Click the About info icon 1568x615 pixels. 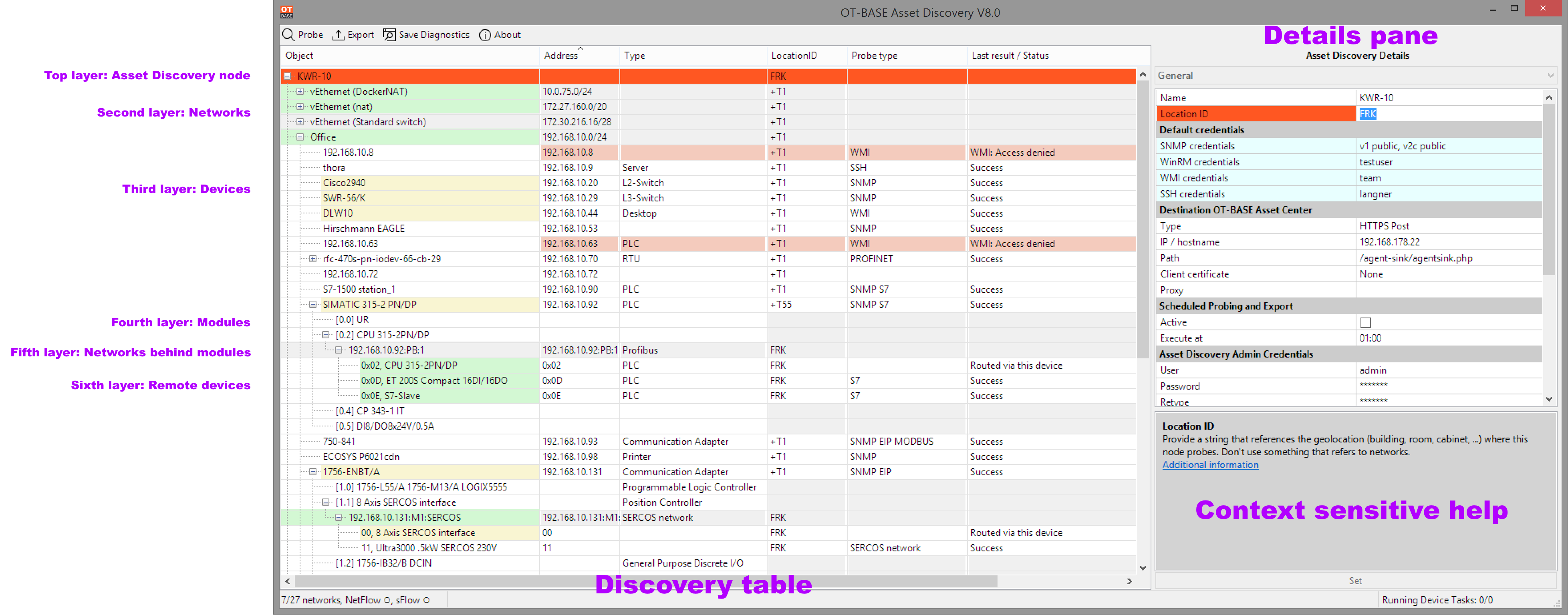(484, 35)
